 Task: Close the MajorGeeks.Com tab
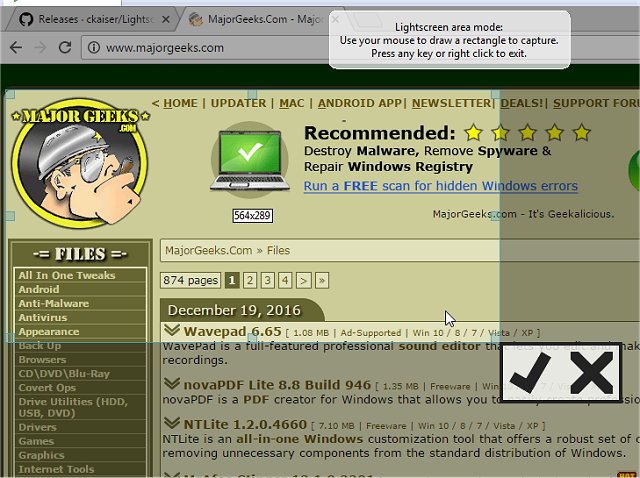point(336,19)
